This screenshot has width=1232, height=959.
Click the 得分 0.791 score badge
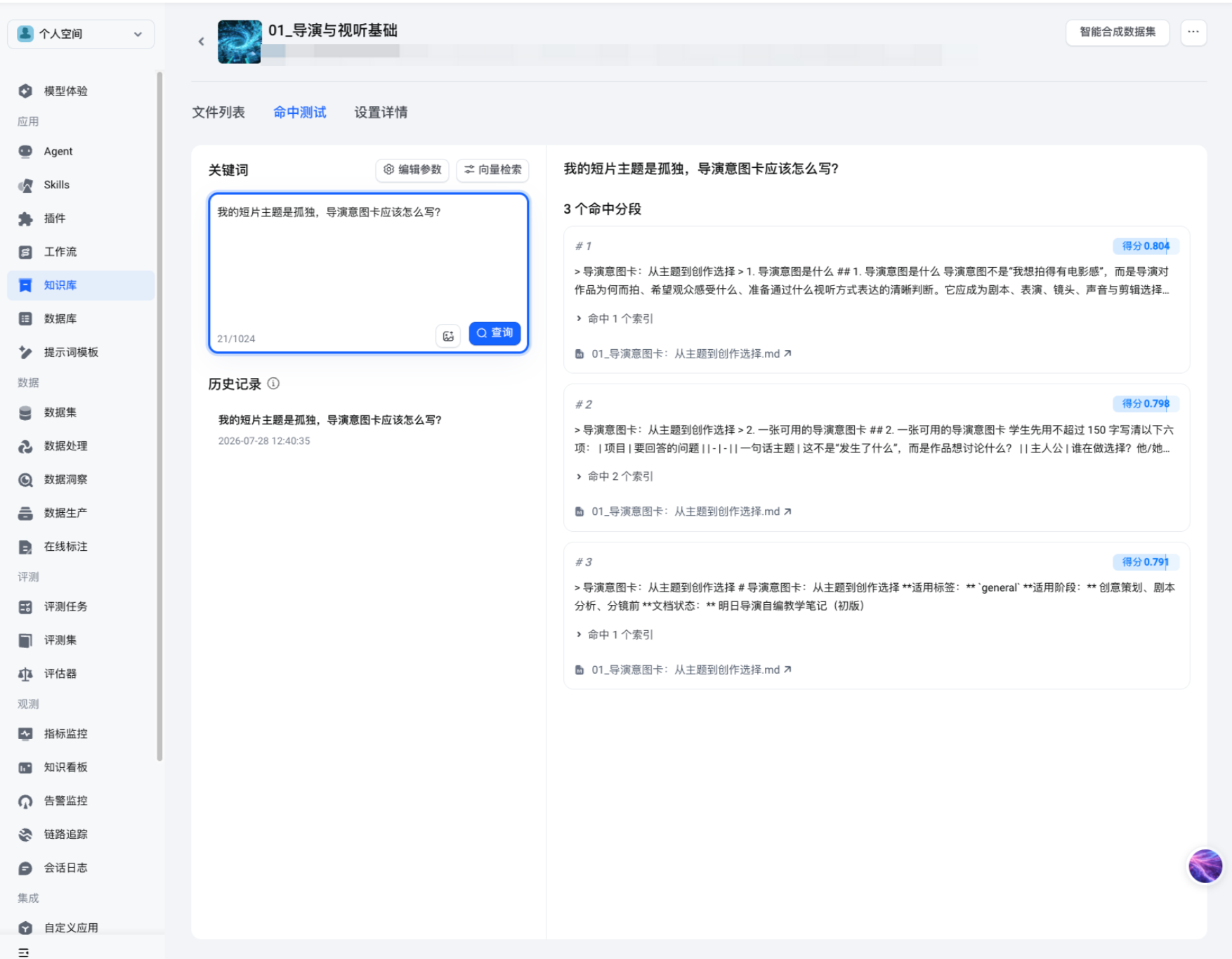click(1146, 561)
